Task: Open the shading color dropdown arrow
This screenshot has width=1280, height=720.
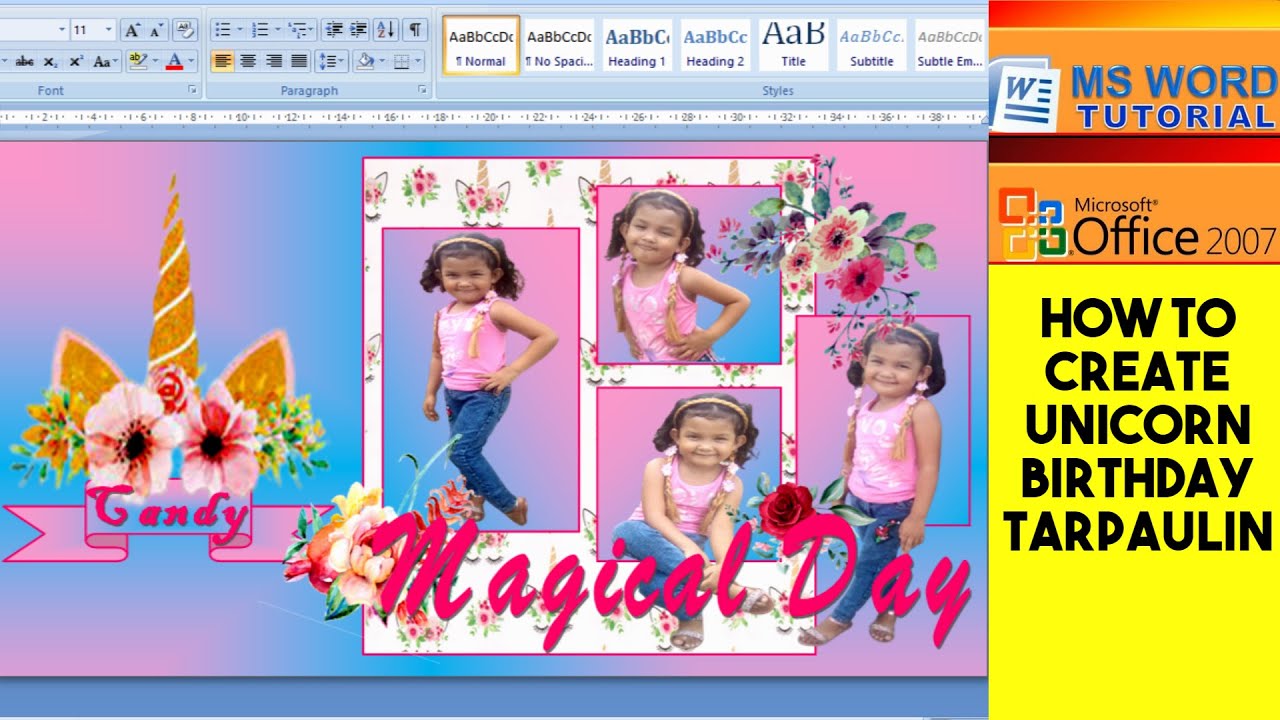Action: (382, 61)
